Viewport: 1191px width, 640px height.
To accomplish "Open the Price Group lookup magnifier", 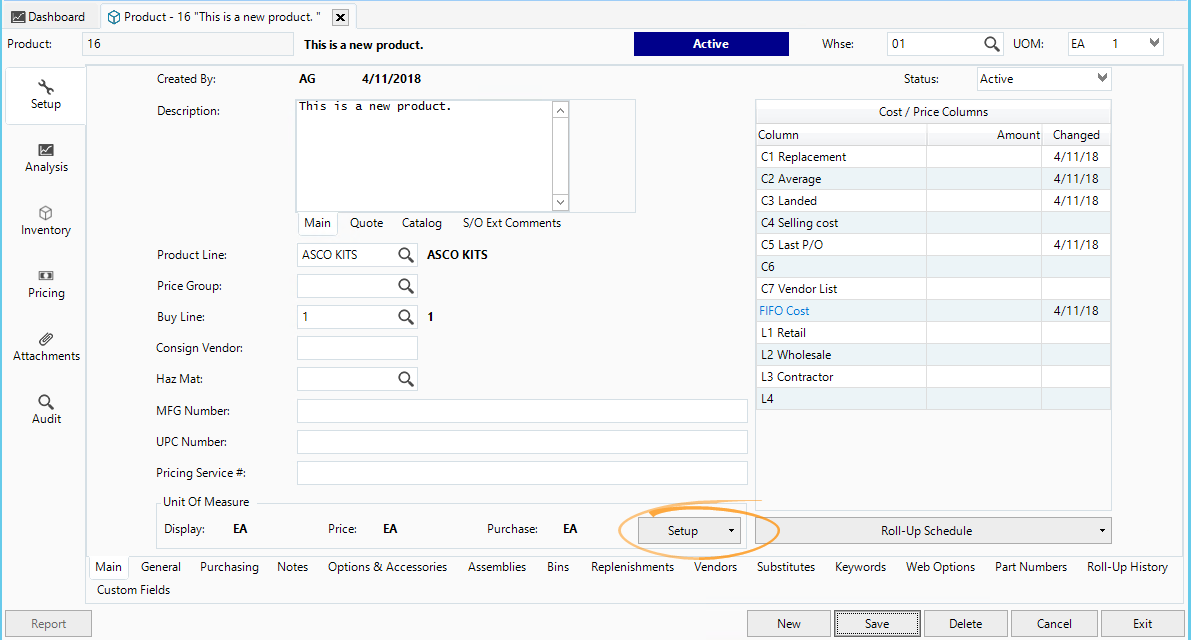I will 406,285.
